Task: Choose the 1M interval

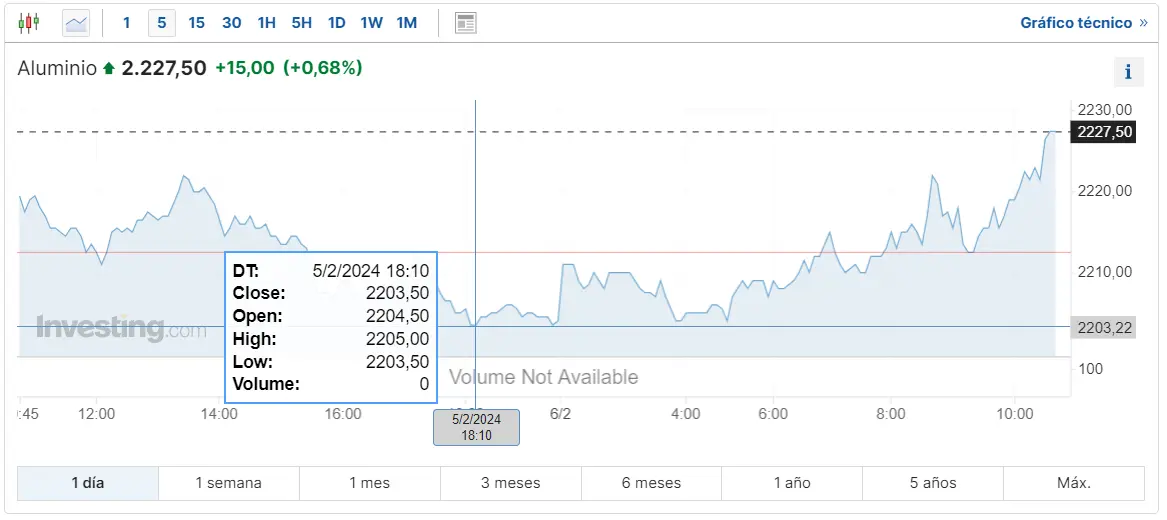Action: tap(406, 22)
